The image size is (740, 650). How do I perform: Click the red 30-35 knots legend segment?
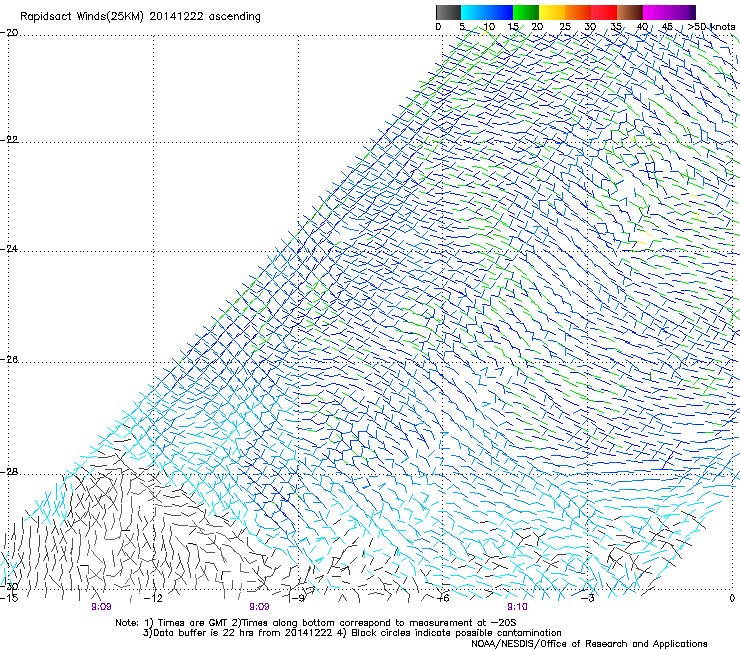tap(604, 12)
